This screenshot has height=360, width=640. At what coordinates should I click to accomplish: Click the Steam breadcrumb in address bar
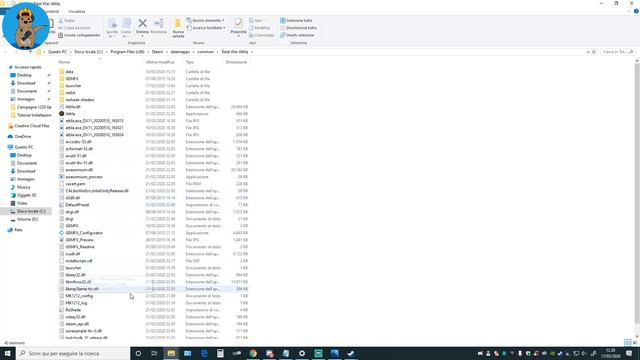(157, 52)
